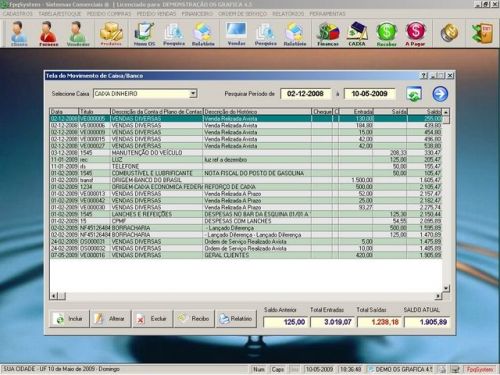Click the Descrição do Histórico column header
Screen dimensions: 500x375
coord(257,112)
